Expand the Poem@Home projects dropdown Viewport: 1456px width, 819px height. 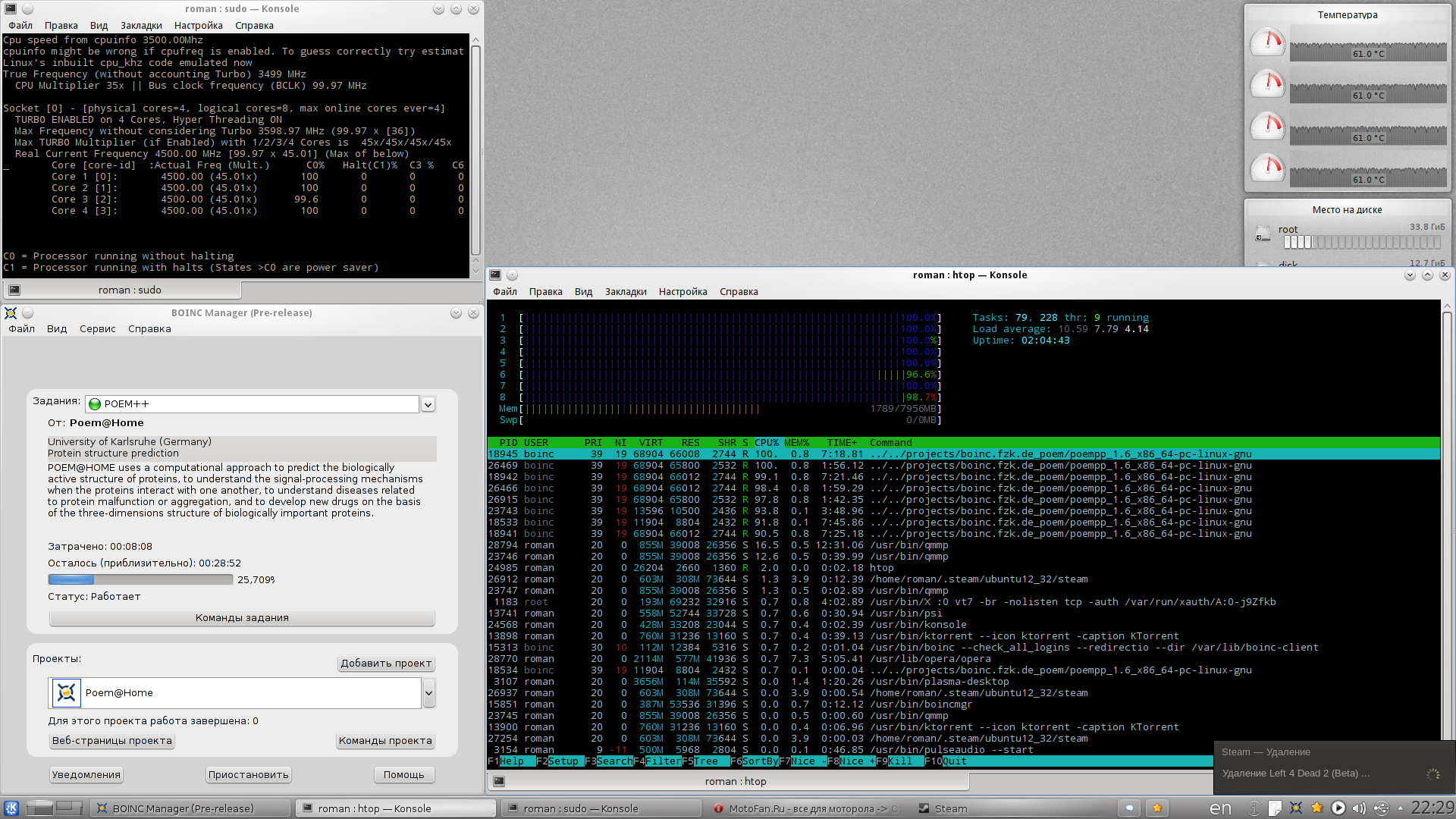[429, 692]
